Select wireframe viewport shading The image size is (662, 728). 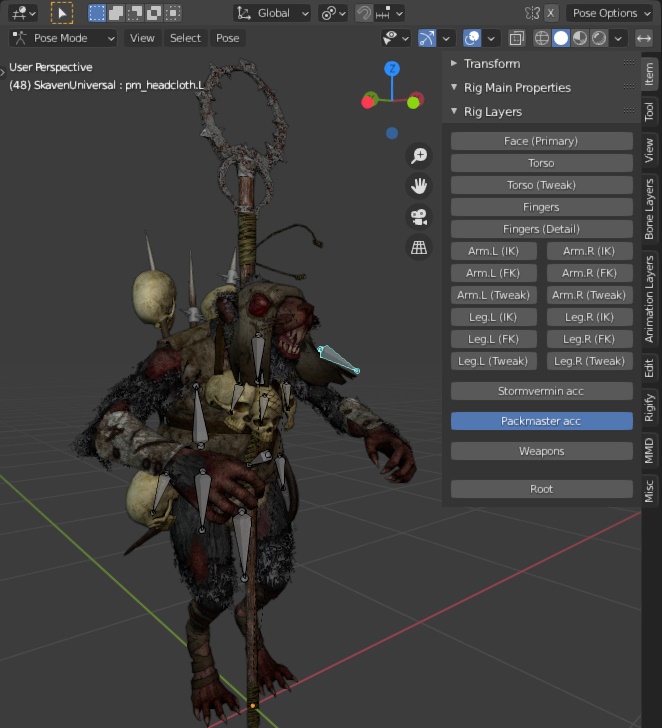(542, 38)
